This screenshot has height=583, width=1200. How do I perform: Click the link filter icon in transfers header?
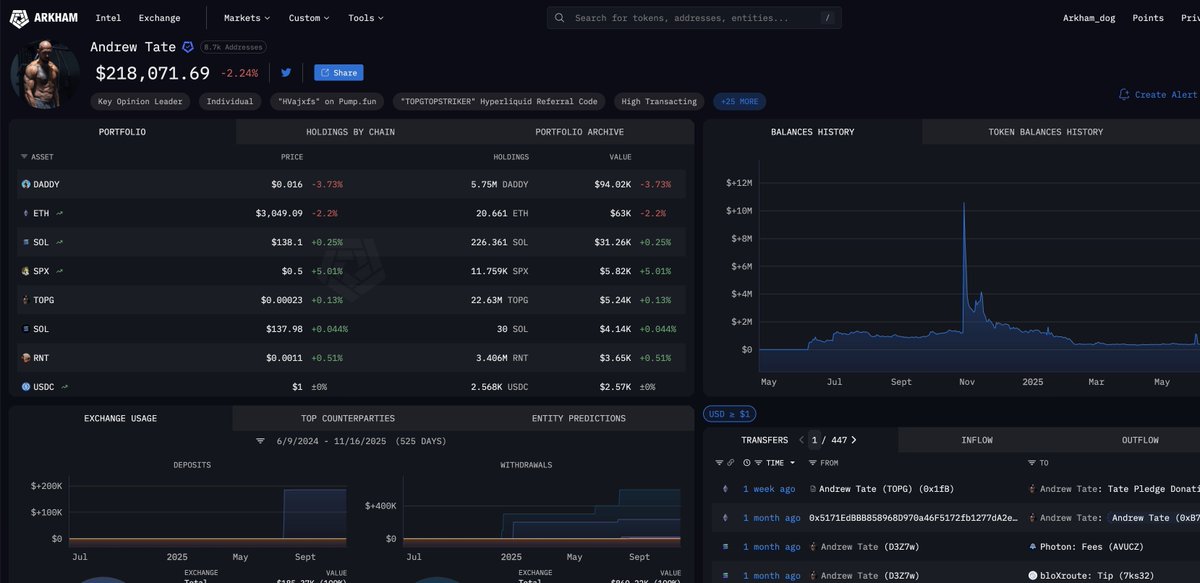(731, 463)
